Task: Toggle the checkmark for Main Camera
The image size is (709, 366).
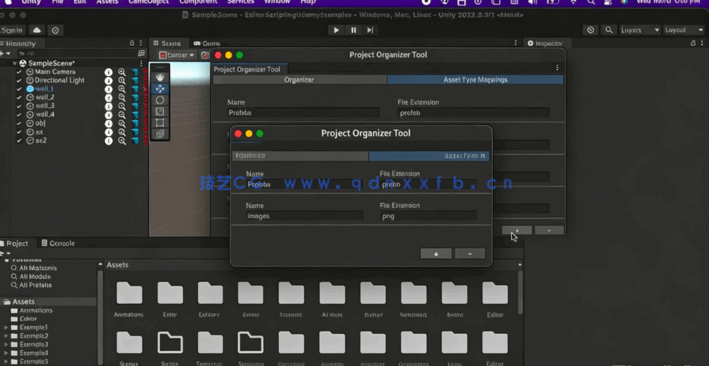Action: point(19,72)
